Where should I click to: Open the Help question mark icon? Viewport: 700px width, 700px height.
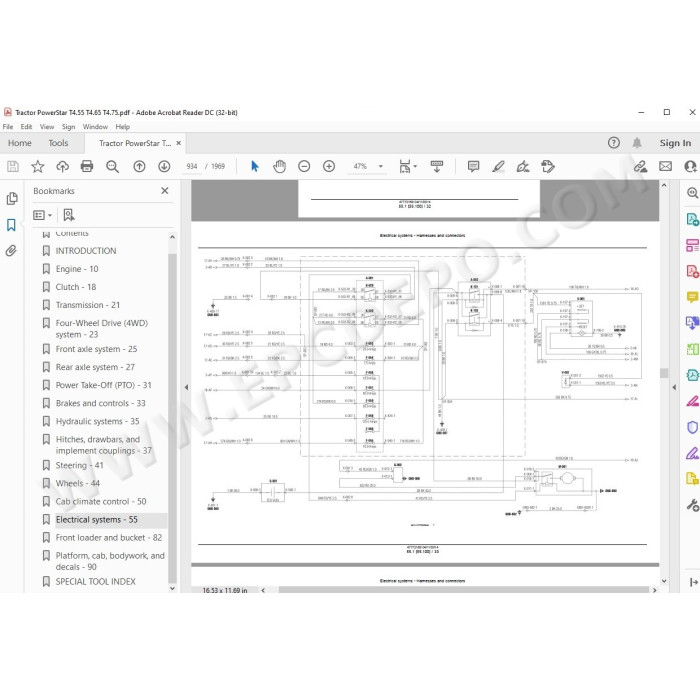coord(614,143)
